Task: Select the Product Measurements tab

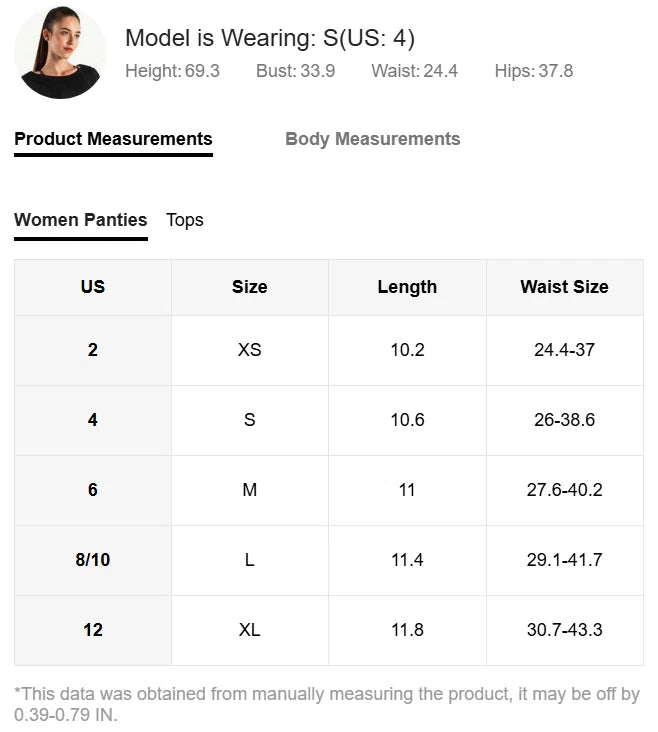Action: coord(113,139)
